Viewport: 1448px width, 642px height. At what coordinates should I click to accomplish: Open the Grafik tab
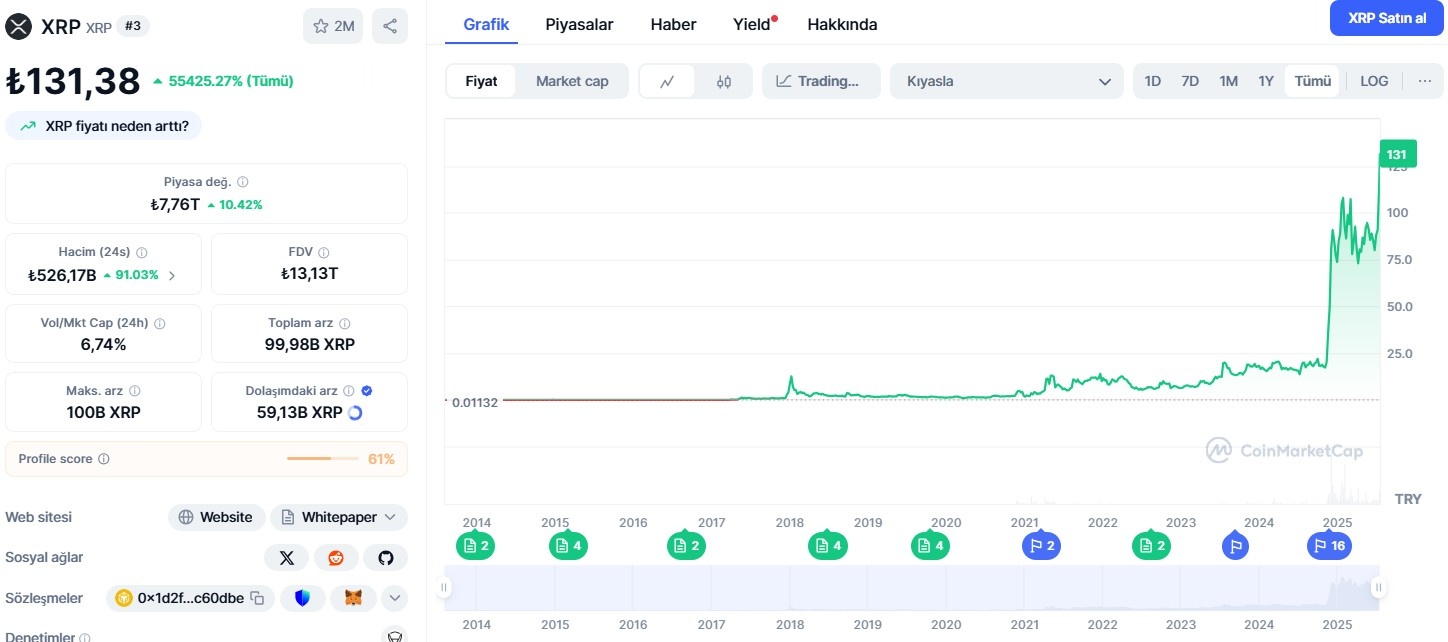486,24
